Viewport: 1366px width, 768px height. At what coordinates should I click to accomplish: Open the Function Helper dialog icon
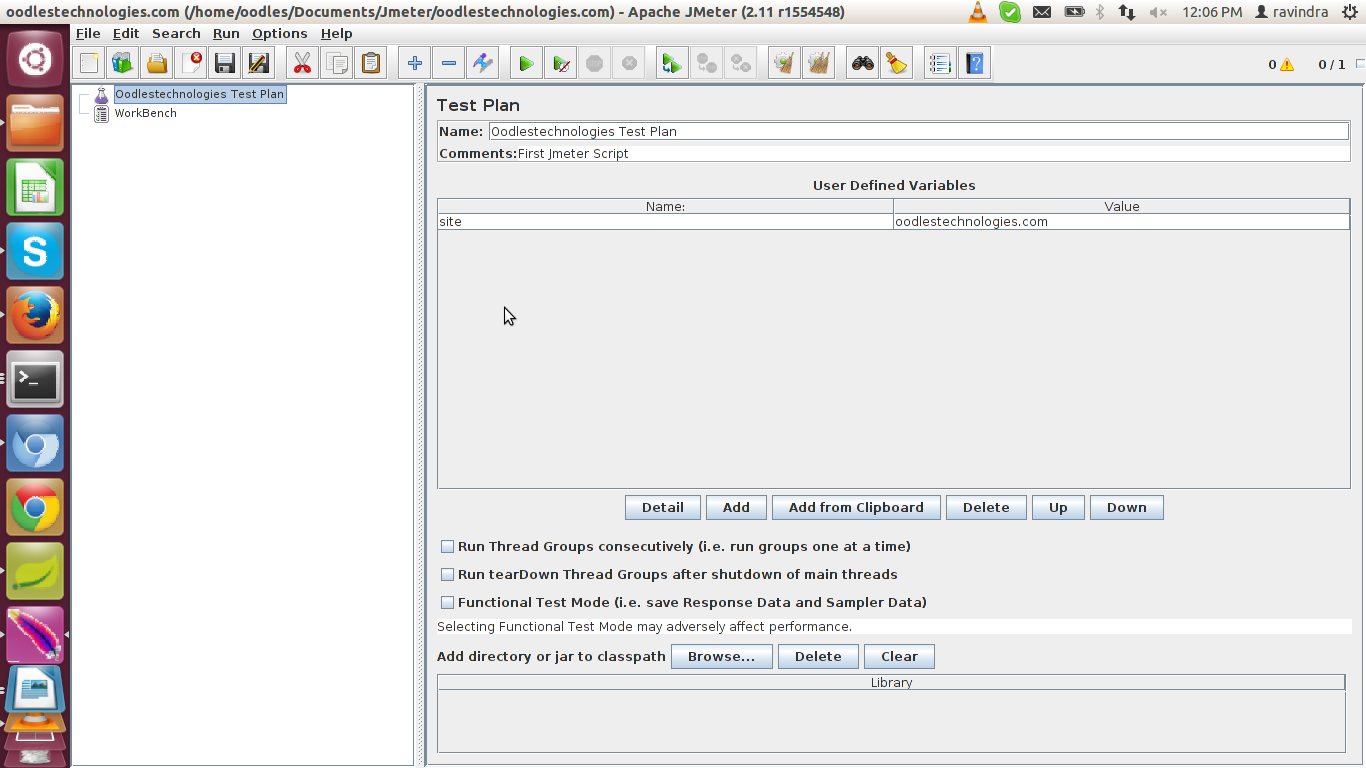tap(940, 64)
